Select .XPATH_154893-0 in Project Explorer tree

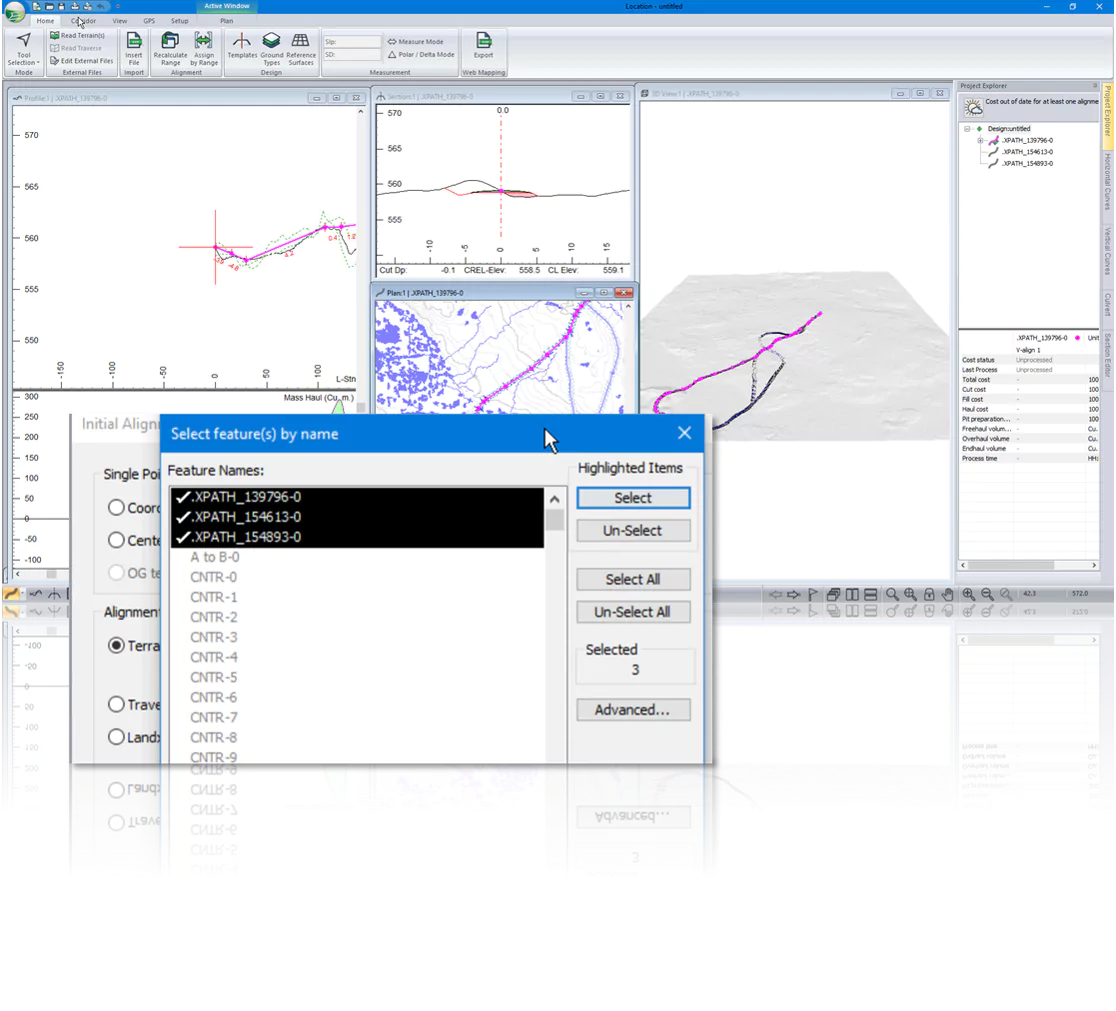coord(1027,163)
